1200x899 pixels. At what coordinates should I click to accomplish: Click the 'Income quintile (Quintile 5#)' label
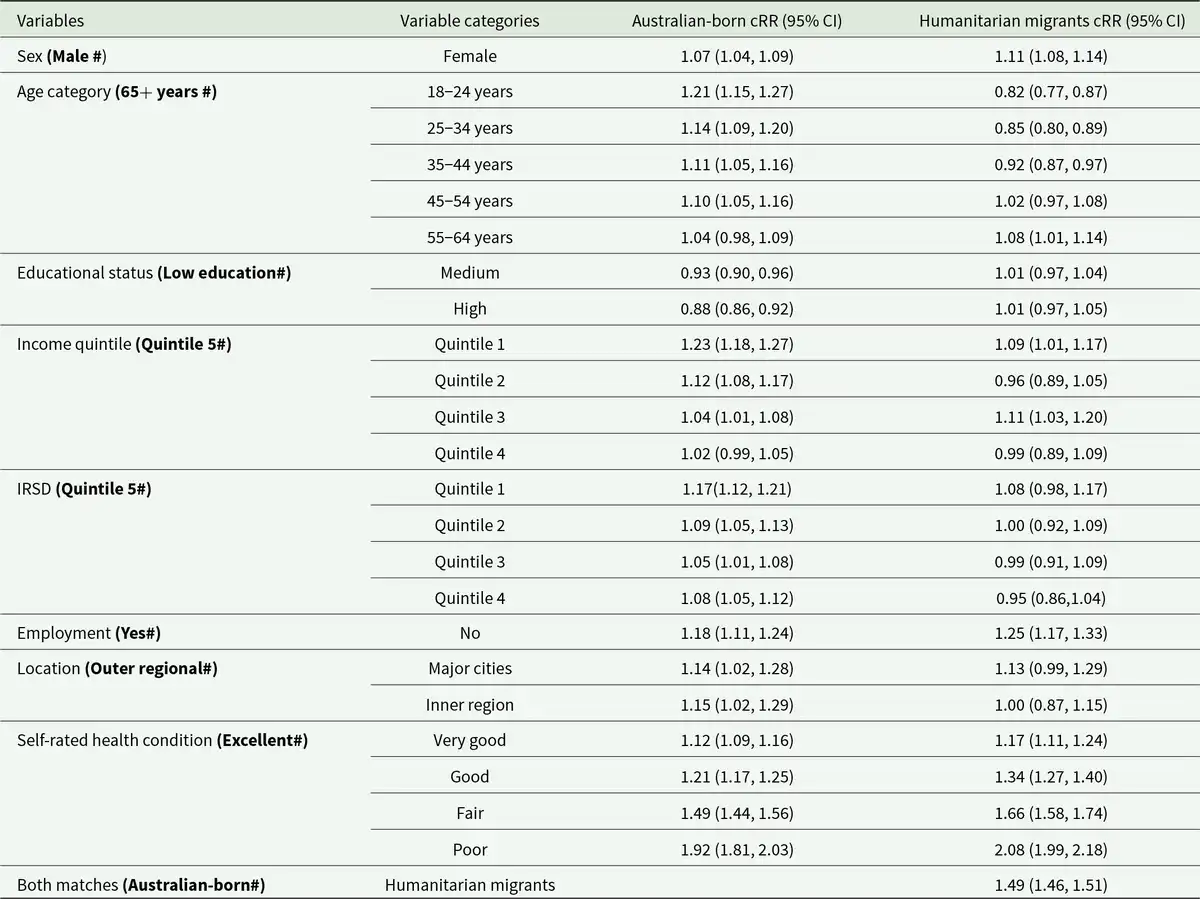tap(125, 345)
